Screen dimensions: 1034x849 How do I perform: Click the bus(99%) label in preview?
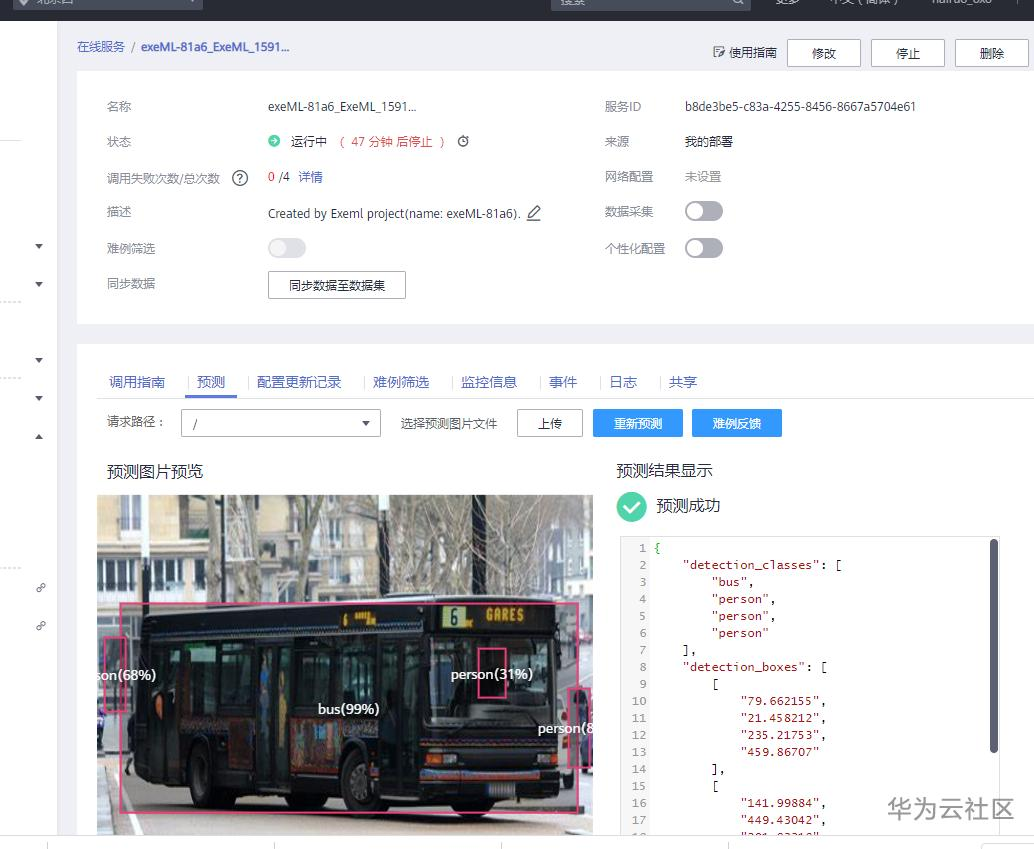pyautogui.click(x=348, y=709)
